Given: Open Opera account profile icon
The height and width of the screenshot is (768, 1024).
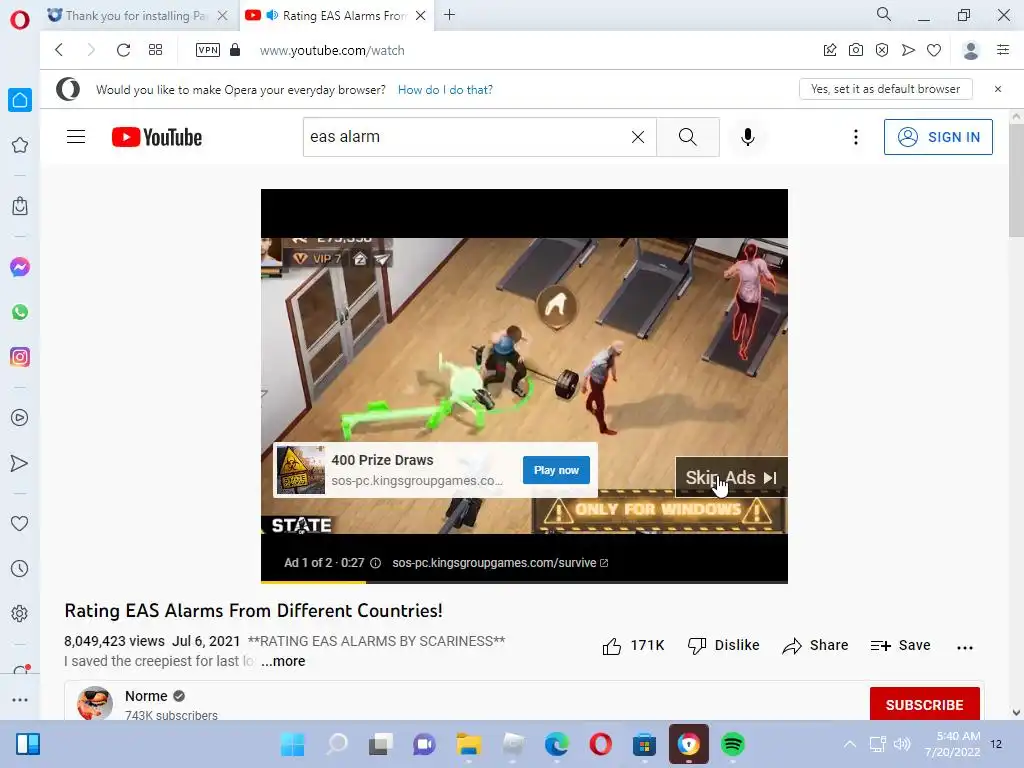Looking at the screenshot, I should click(970, 50).
